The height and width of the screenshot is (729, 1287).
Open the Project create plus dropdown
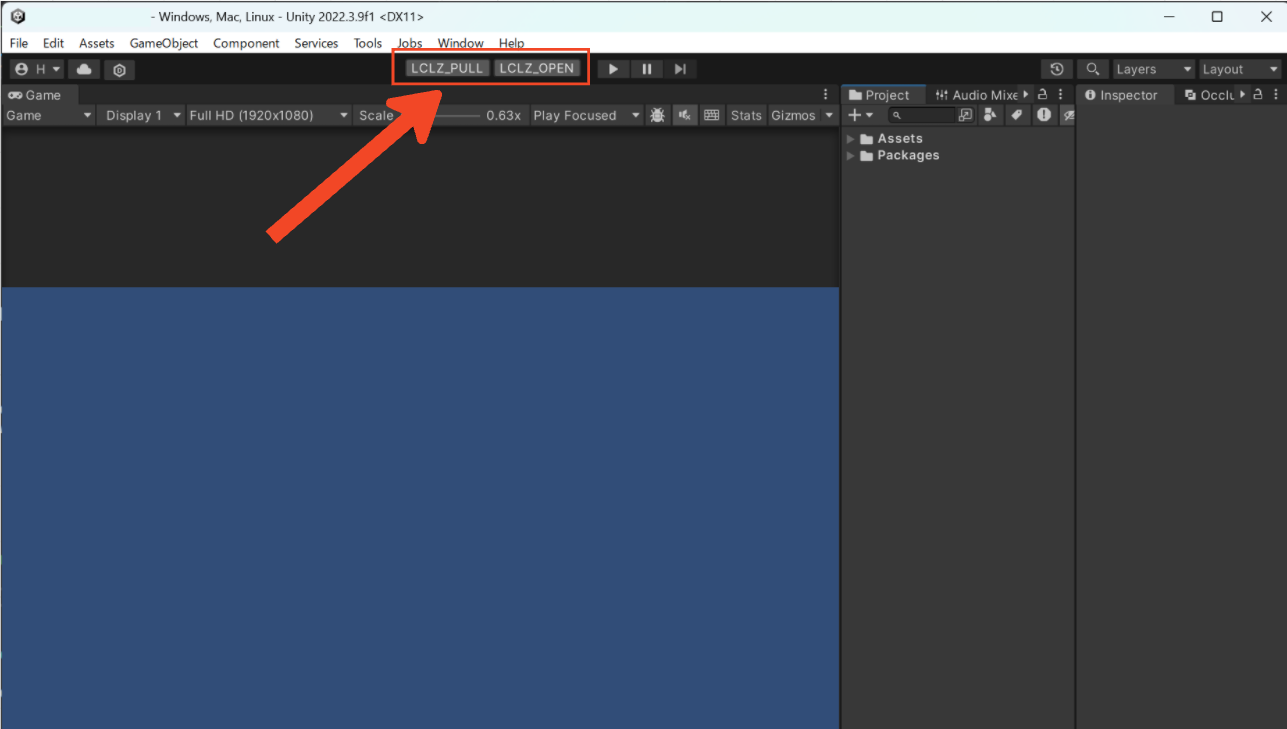861,115
